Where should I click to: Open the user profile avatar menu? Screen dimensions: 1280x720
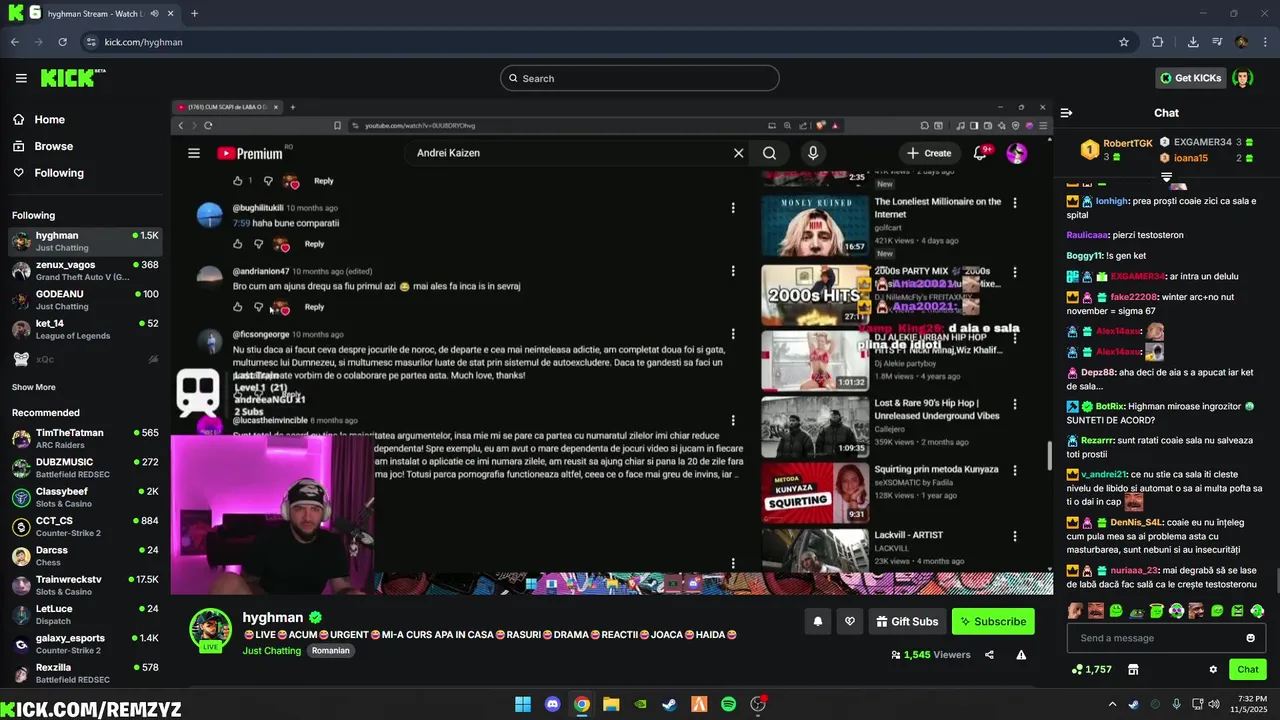point(1242,78)
